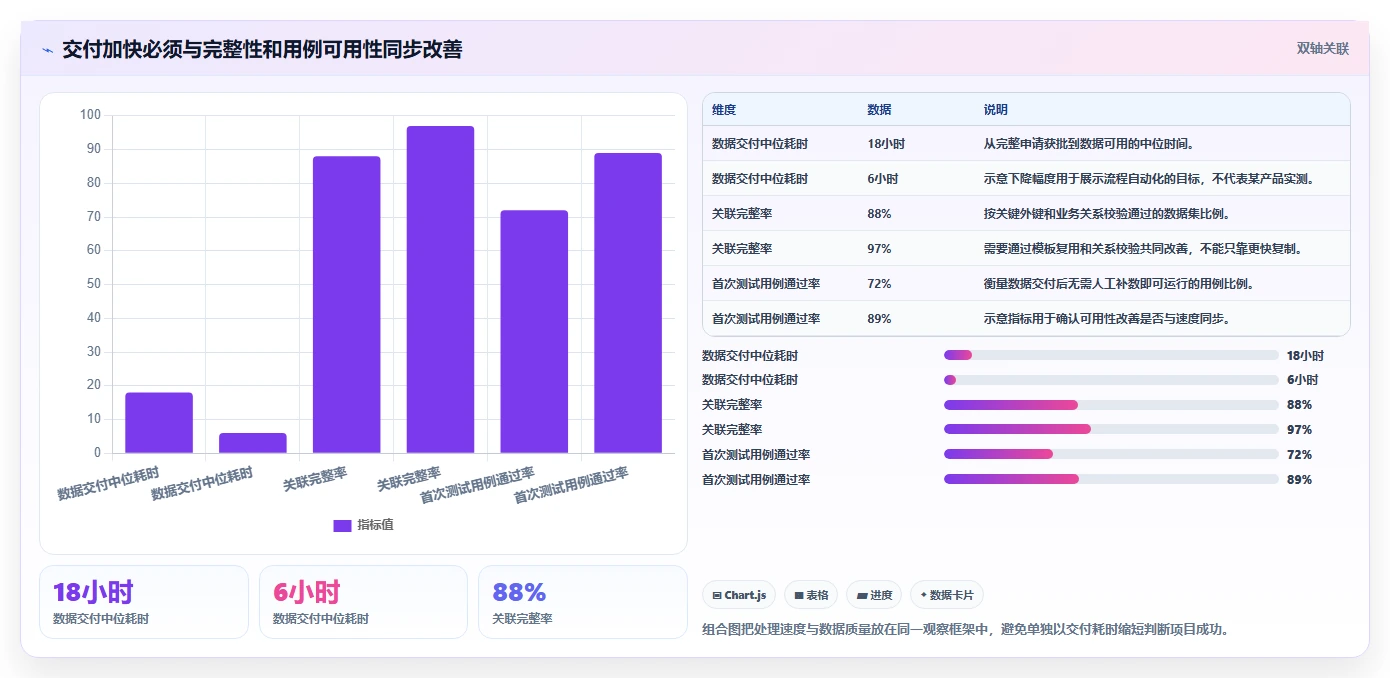Click the chart bar reaching 72

534,332
